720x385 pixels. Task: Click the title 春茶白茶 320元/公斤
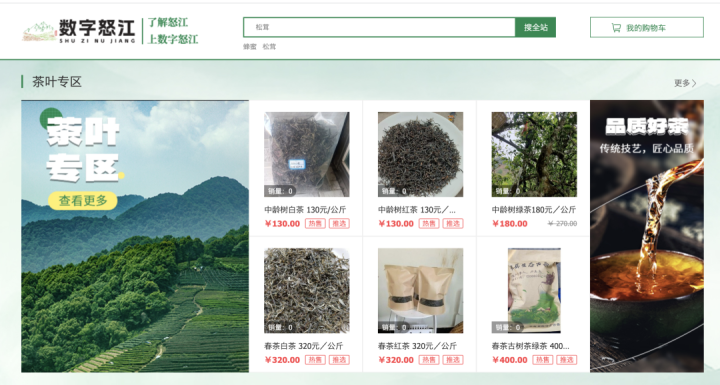coord(304,346)
